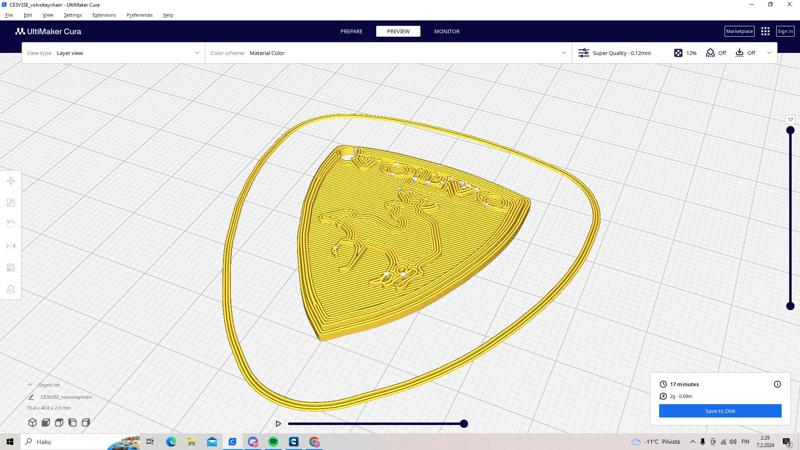Select the CE3V3SE_volvokeychain object entry
The width and height of the screenshot is (800, 450).
click(66, 397)
